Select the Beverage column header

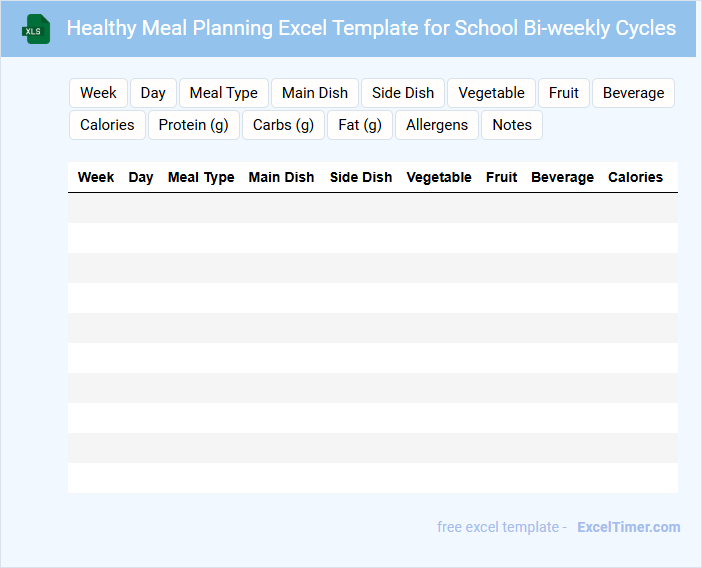[x=562, y=177]
